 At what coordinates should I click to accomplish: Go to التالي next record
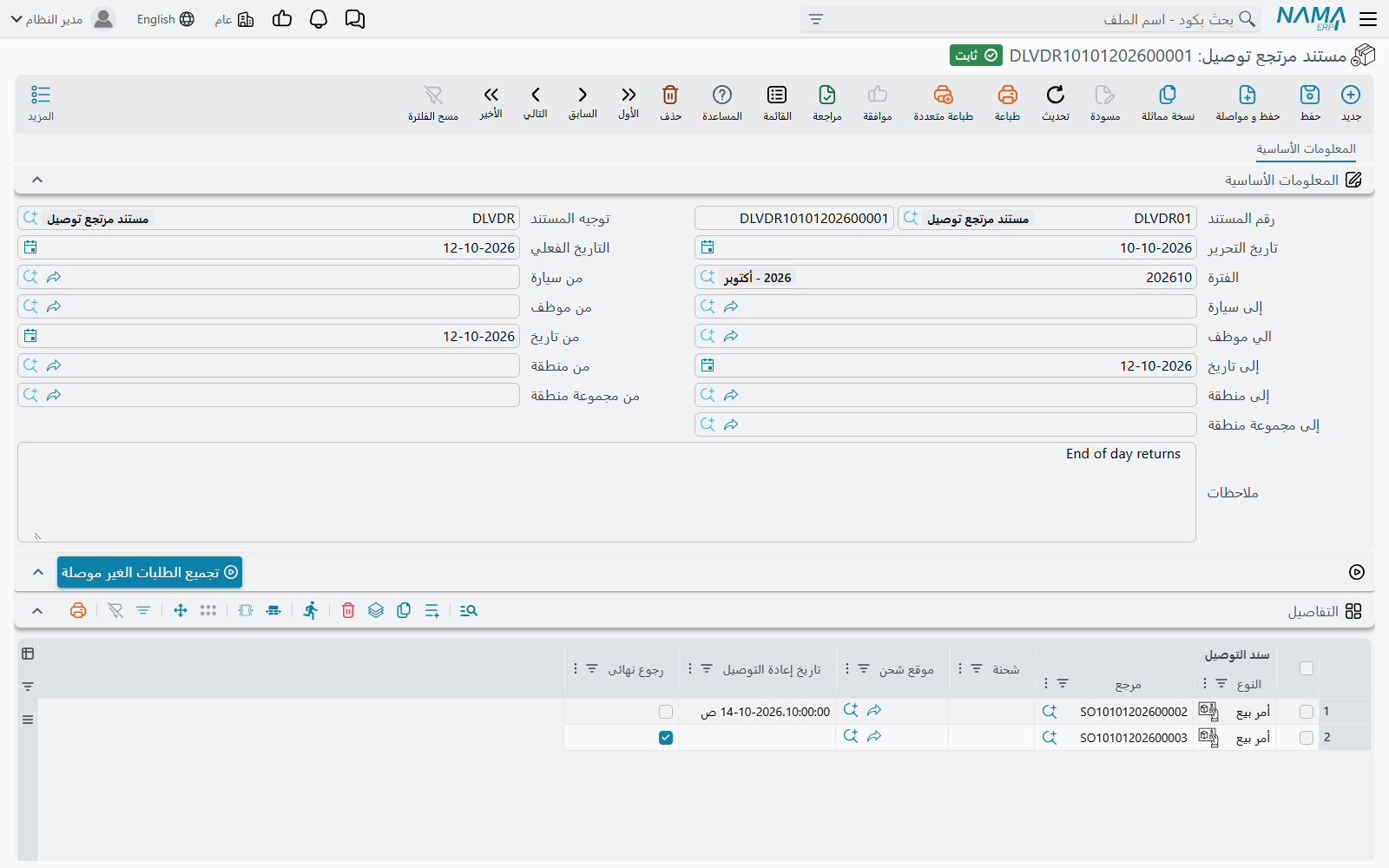click(x=536, y=95)
